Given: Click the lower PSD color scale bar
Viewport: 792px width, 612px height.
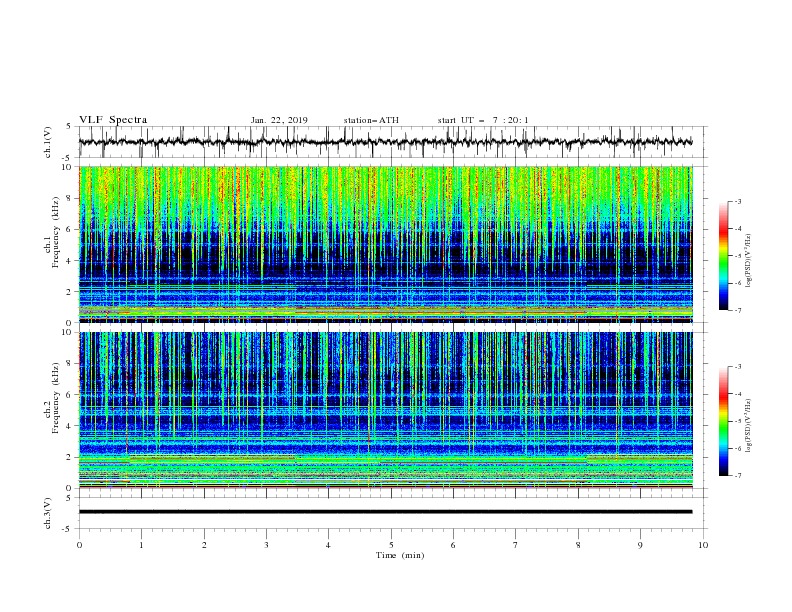Looking at the screenshot, I should [x=723, y=421].
